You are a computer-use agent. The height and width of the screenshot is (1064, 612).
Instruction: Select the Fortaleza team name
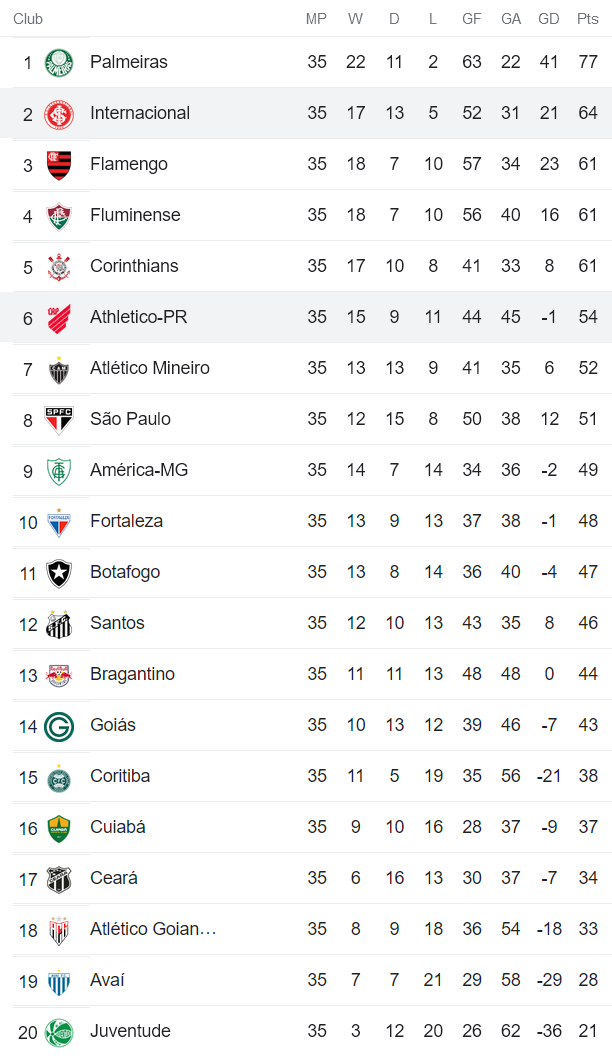tap(126, 521)
